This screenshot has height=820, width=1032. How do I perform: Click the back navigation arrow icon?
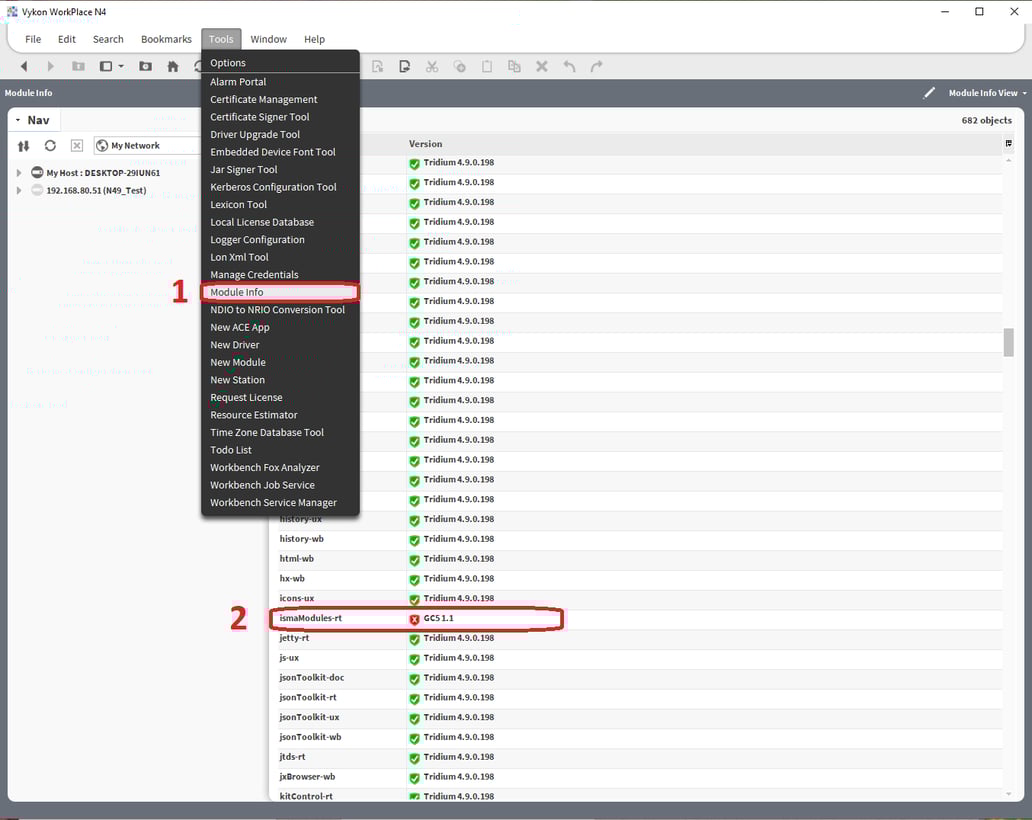click(24, 66)
